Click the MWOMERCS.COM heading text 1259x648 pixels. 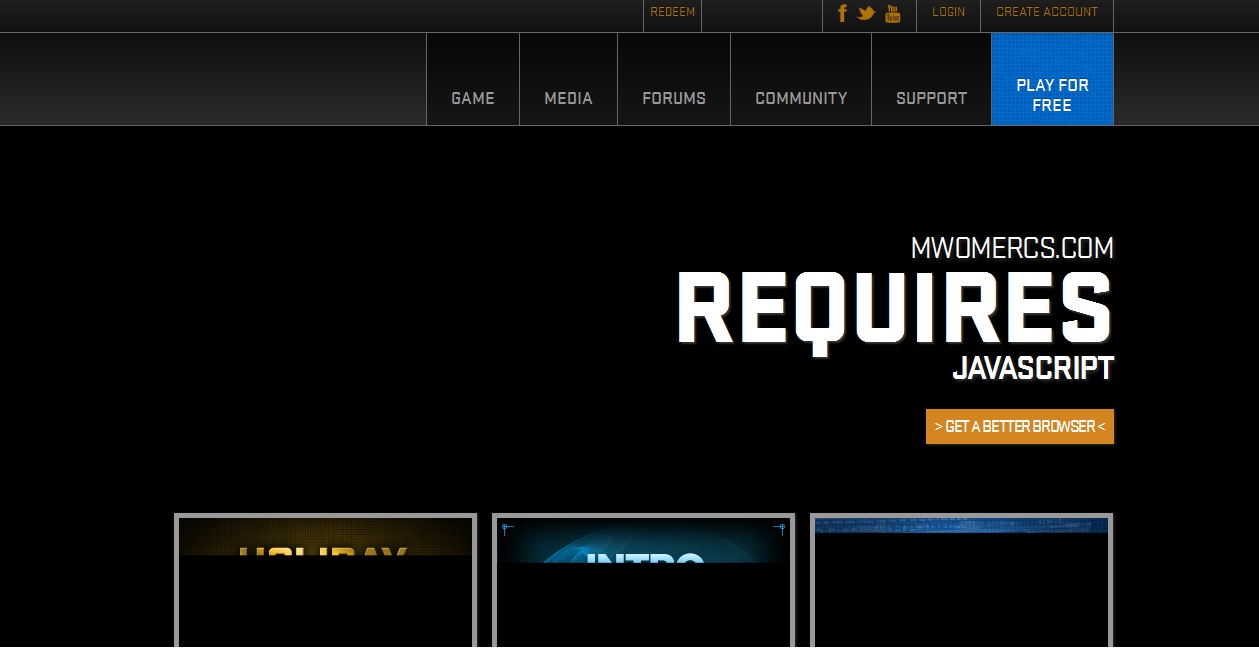click(x=1012, y=248)
